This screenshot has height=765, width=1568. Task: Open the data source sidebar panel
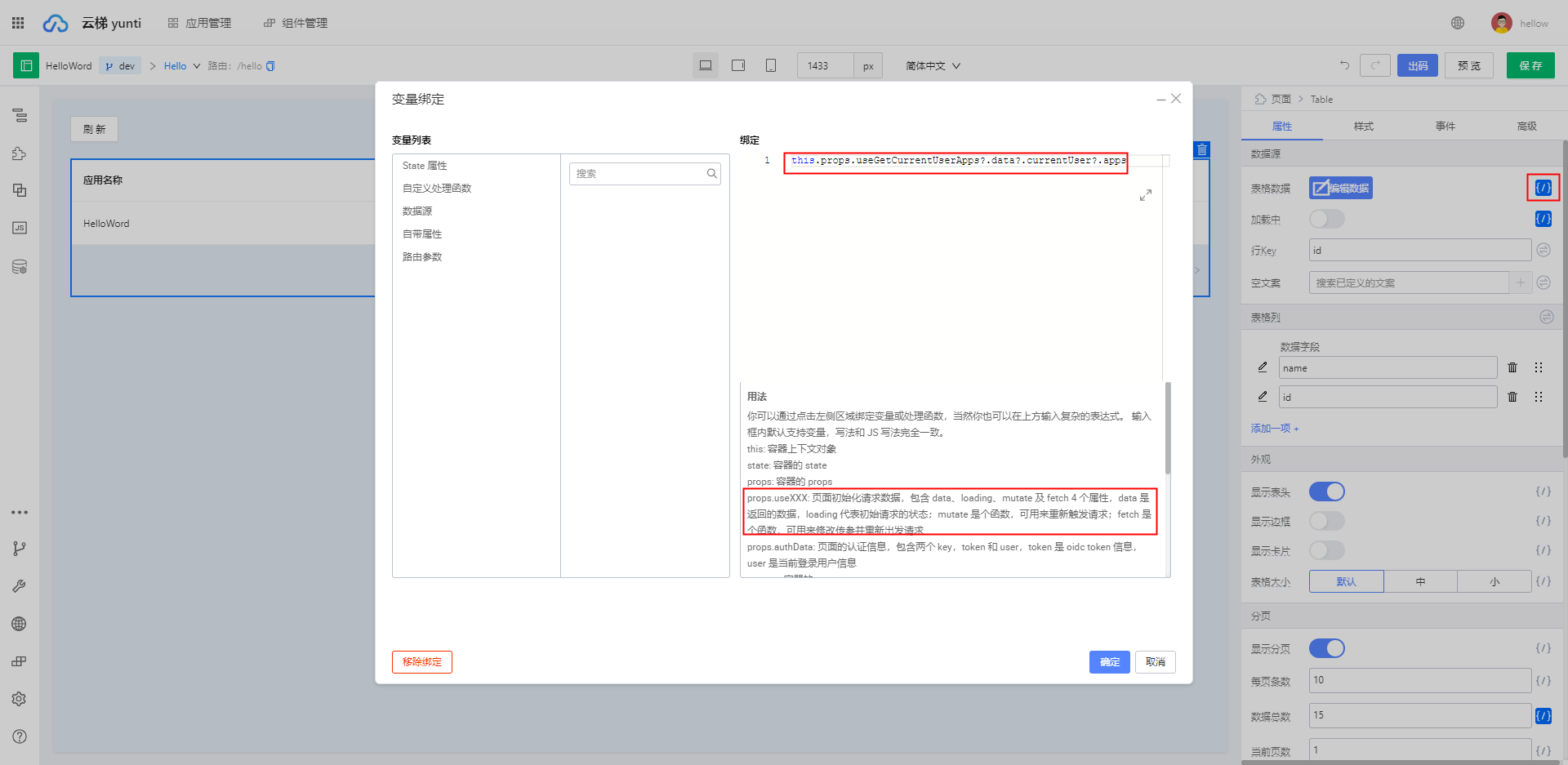click(x=20, y=266)
